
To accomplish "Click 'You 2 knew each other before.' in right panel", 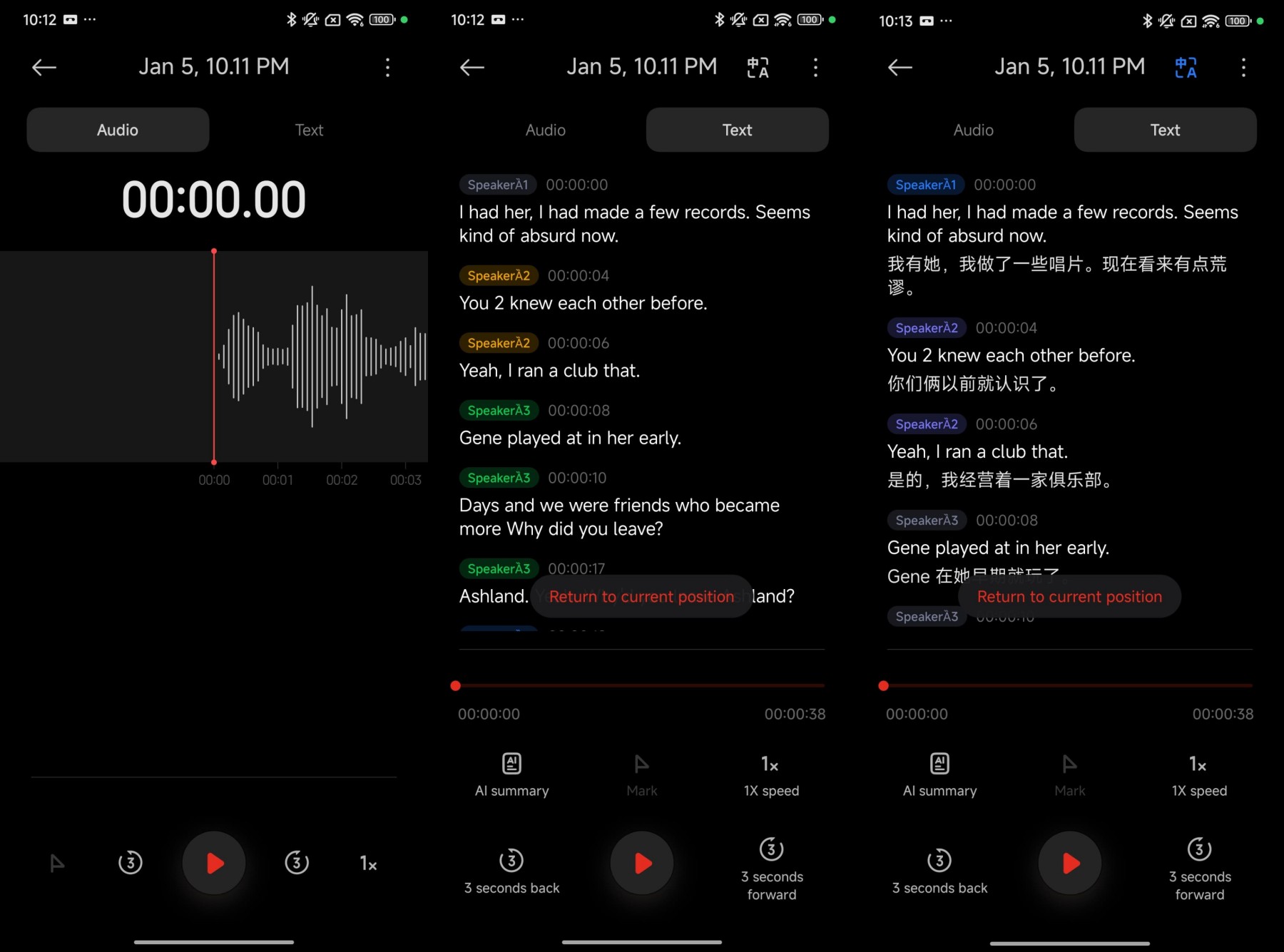I will [x=1011, y=355].
